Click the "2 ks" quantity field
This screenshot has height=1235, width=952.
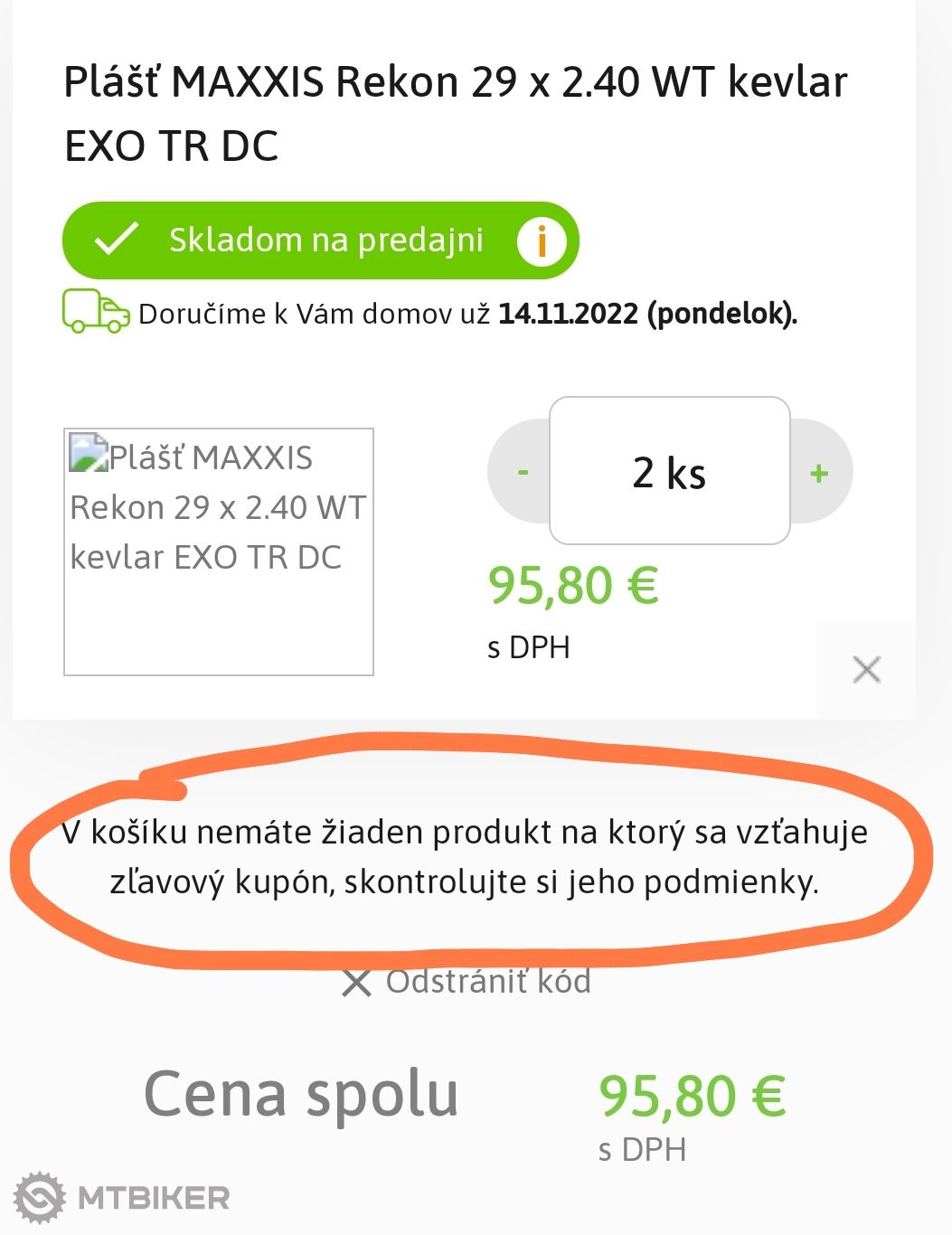tap(669, 471)
